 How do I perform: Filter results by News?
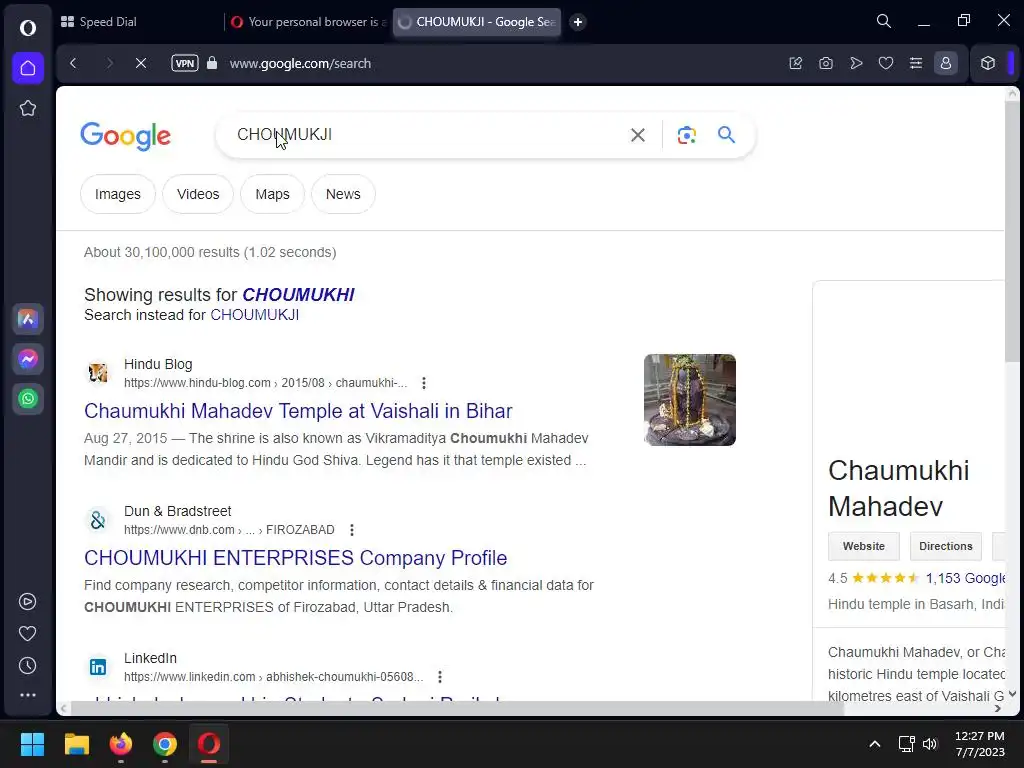pos(343,194)
